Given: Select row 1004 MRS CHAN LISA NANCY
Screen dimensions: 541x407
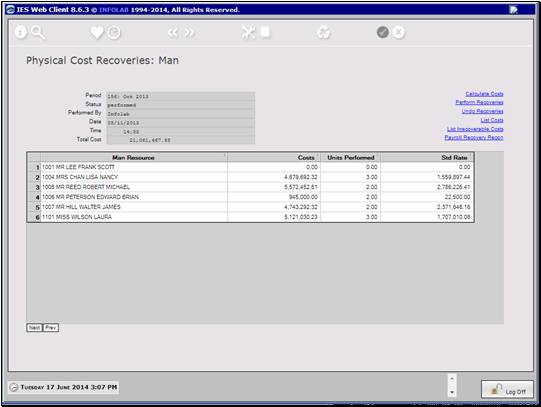Looking at the screenshot, I should click(x=251, y=177).
